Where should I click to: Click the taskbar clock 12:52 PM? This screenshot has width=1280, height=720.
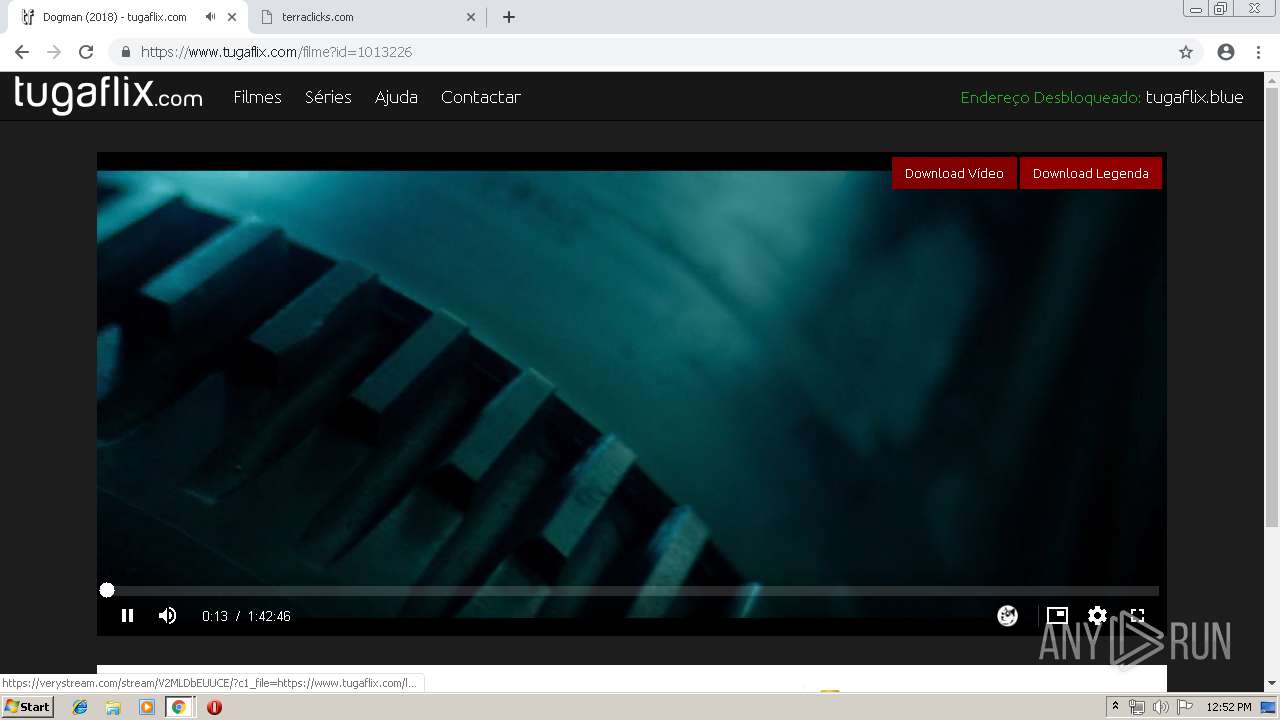click(x=1229, y=707)
